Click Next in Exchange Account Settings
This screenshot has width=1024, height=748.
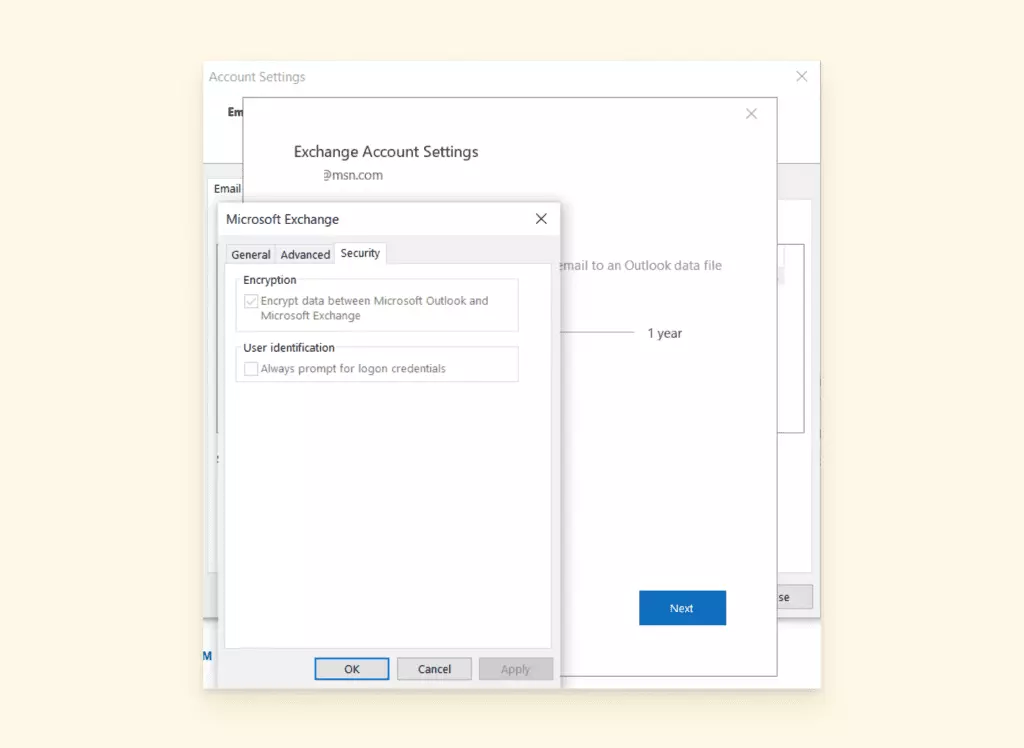click(682, 608)
